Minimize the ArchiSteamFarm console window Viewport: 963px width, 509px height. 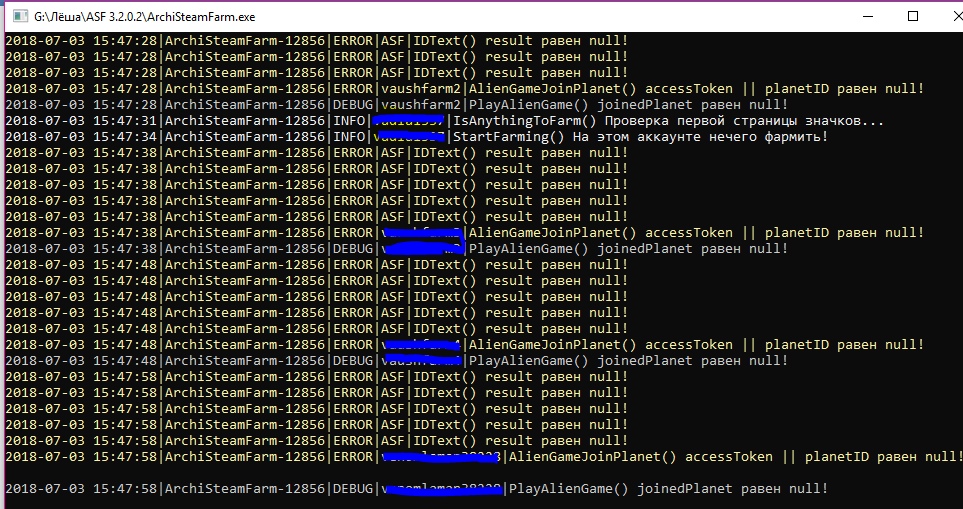pos(867,17)
